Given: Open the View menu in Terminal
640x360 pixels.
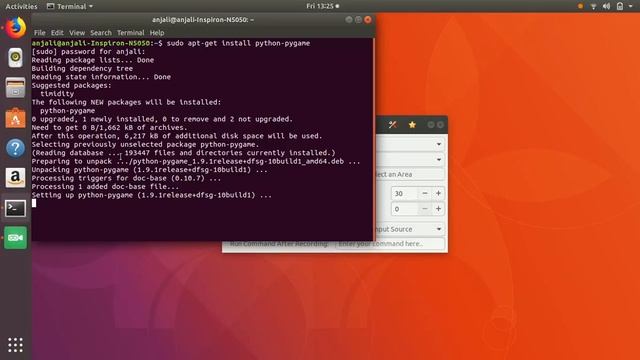Looking at the screenshot, I should pyautogui.click(x=77, y=33).
